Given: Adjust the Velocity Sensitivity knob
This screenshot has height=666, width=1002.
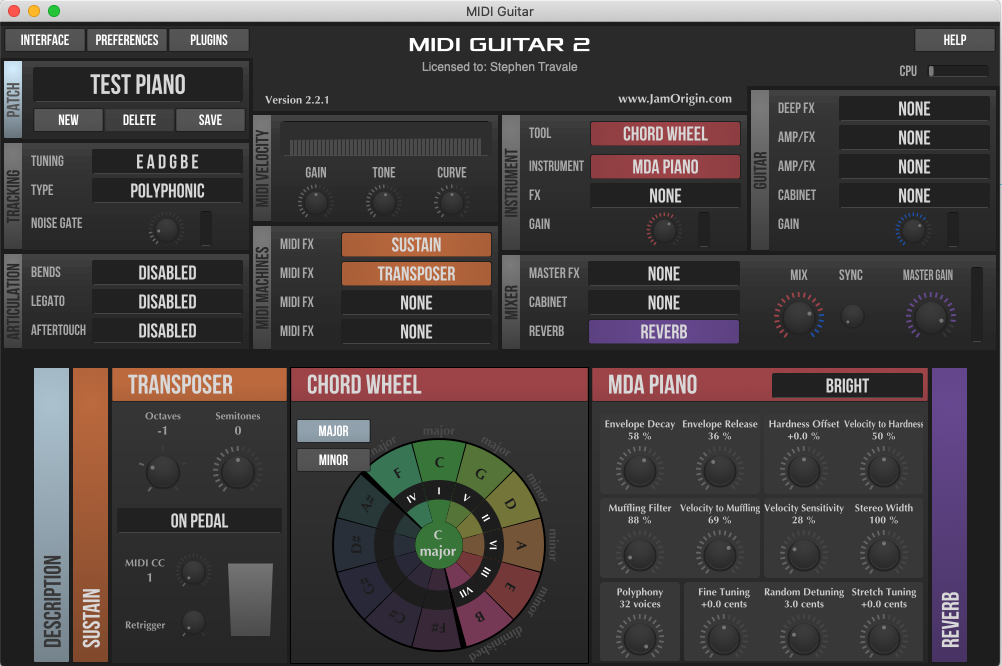Looking at the screenshot, I should coord(804,555).
